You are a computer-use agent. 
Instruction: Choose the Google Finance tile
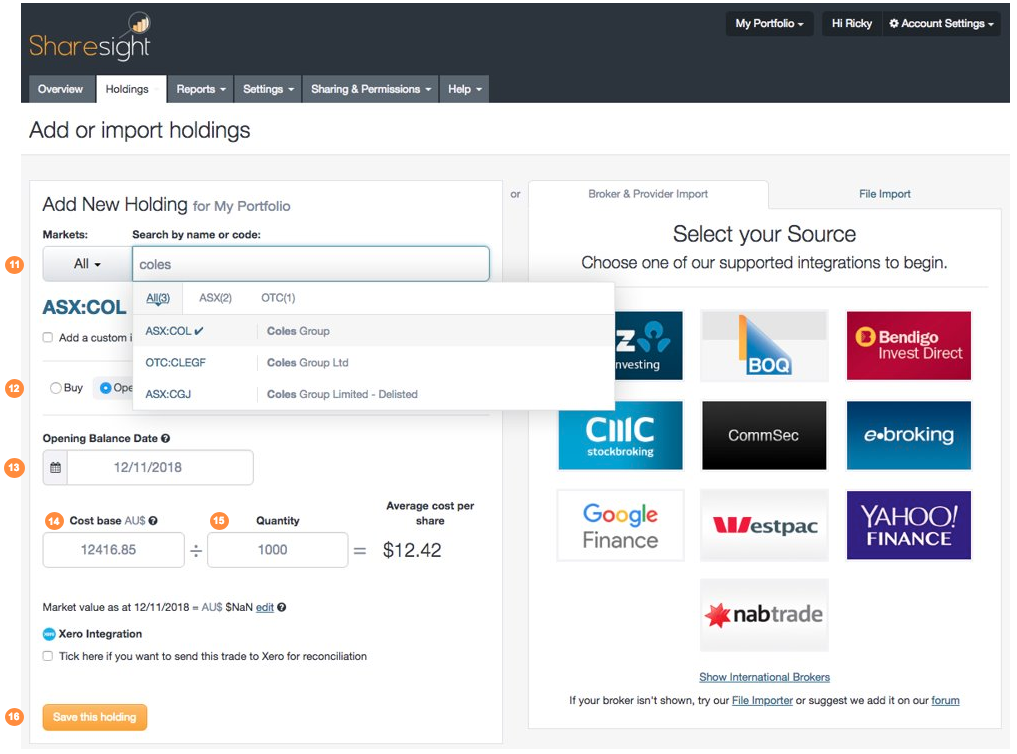coord(620,525)
